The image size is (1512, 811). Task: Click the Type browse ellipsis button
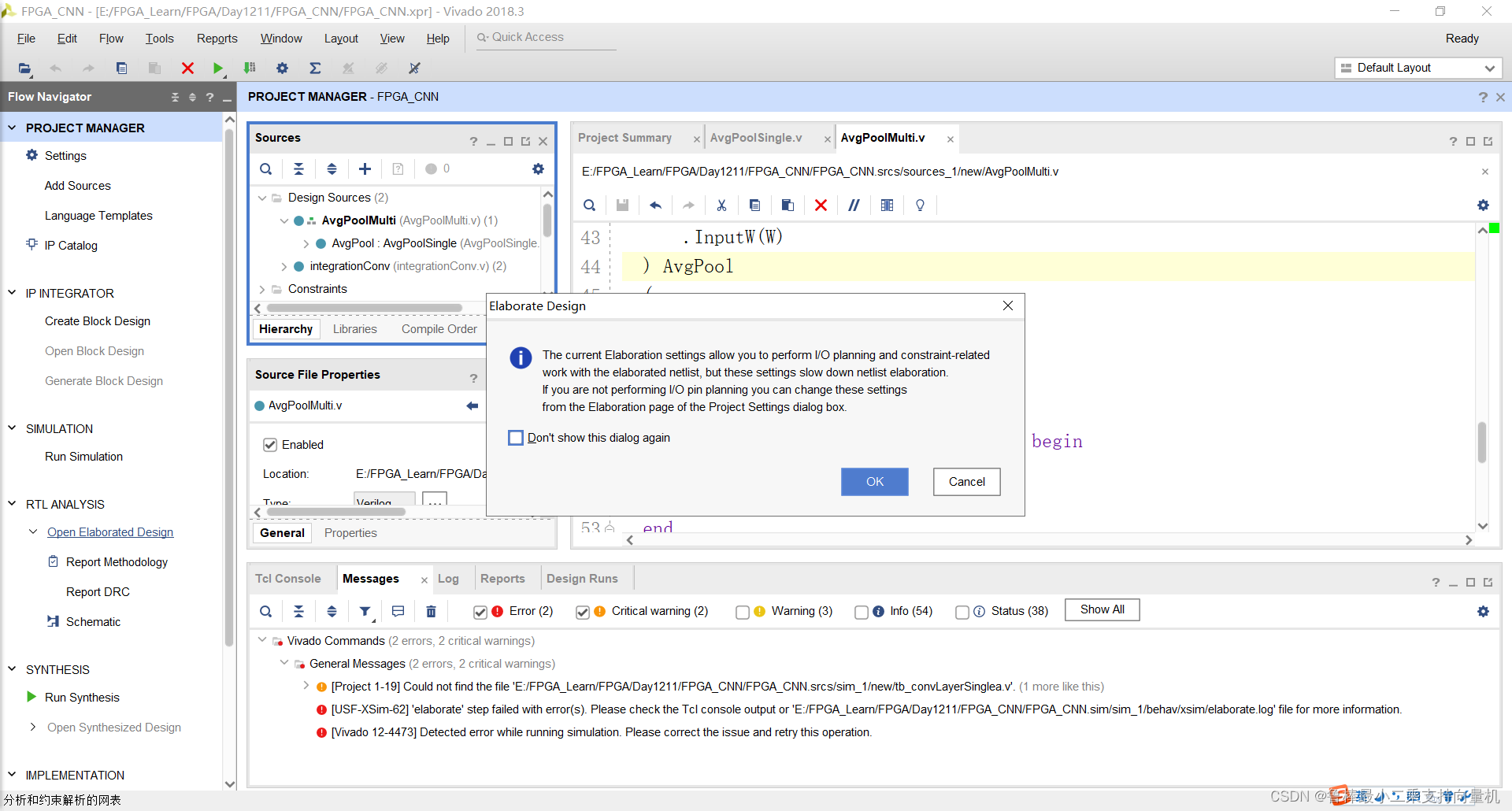pyautogui.click(x=435, y=499)
